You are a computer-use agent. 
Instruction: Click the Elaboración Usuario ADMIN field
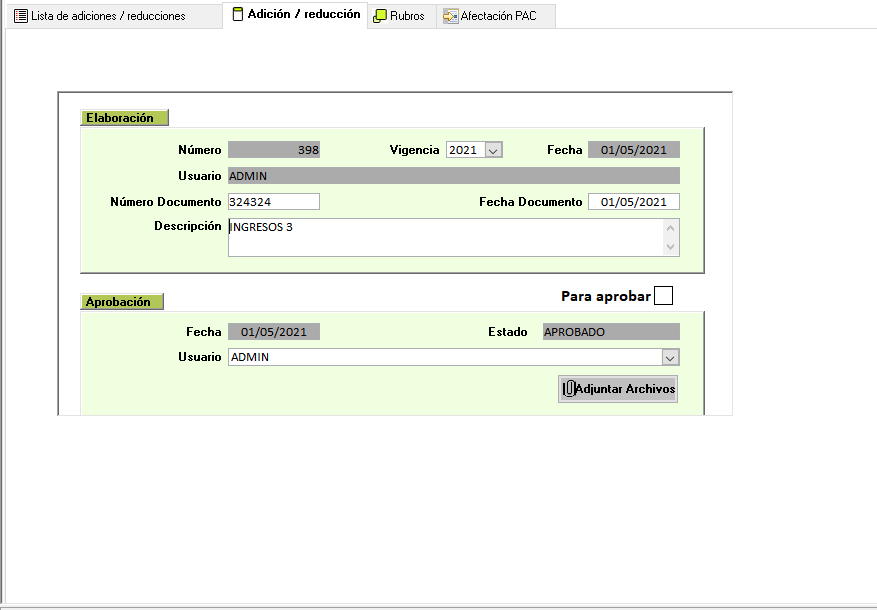point(453,176)
